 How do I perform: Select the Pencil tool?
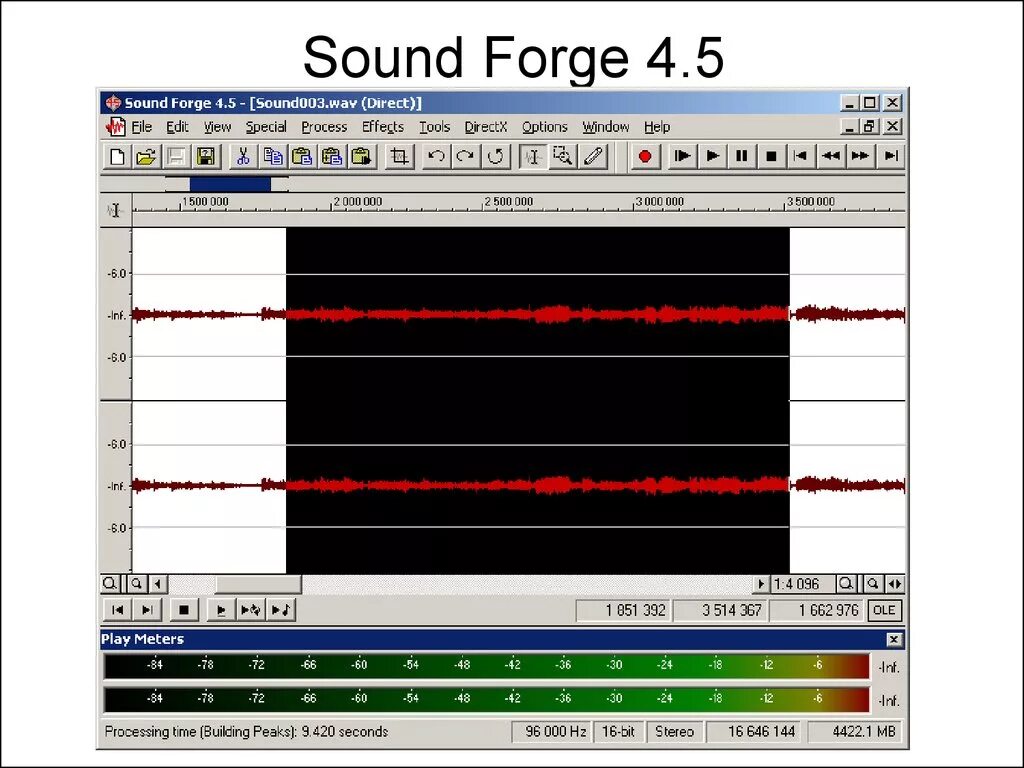click(x=592, y=157)
